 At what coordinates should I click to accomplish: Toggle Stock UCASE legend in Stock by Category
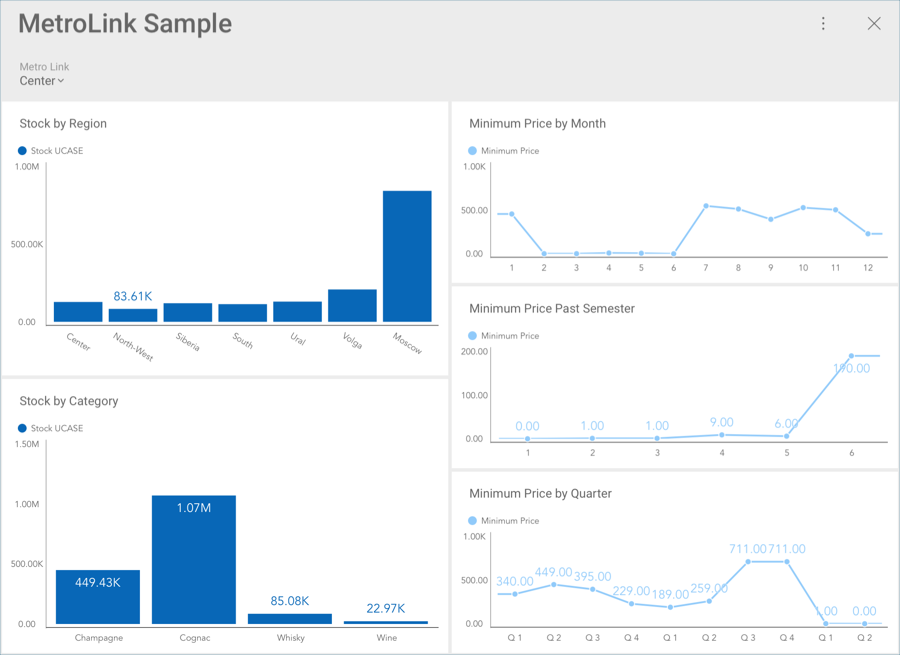(x=51, y=428)
